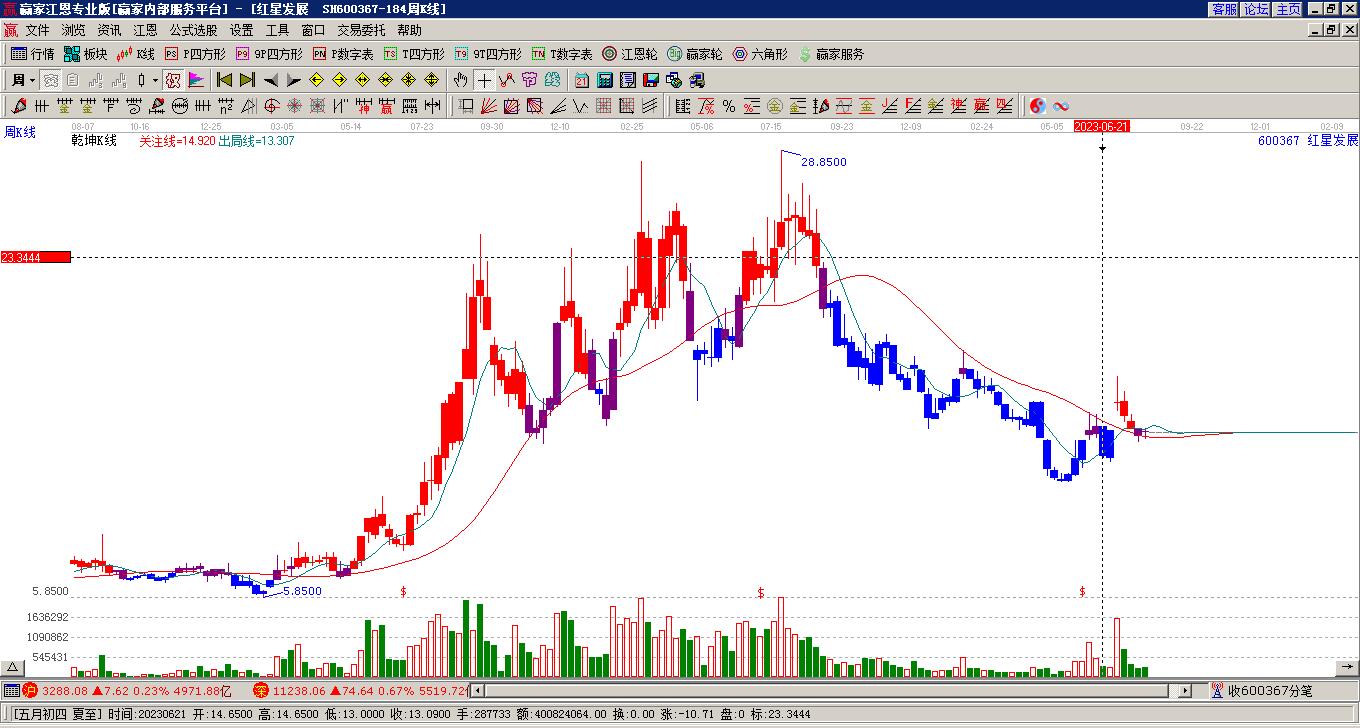This screenshot has height=728, width=1360.
Task: Click the black left arrow icon
Action: click(x=271, y=80)
